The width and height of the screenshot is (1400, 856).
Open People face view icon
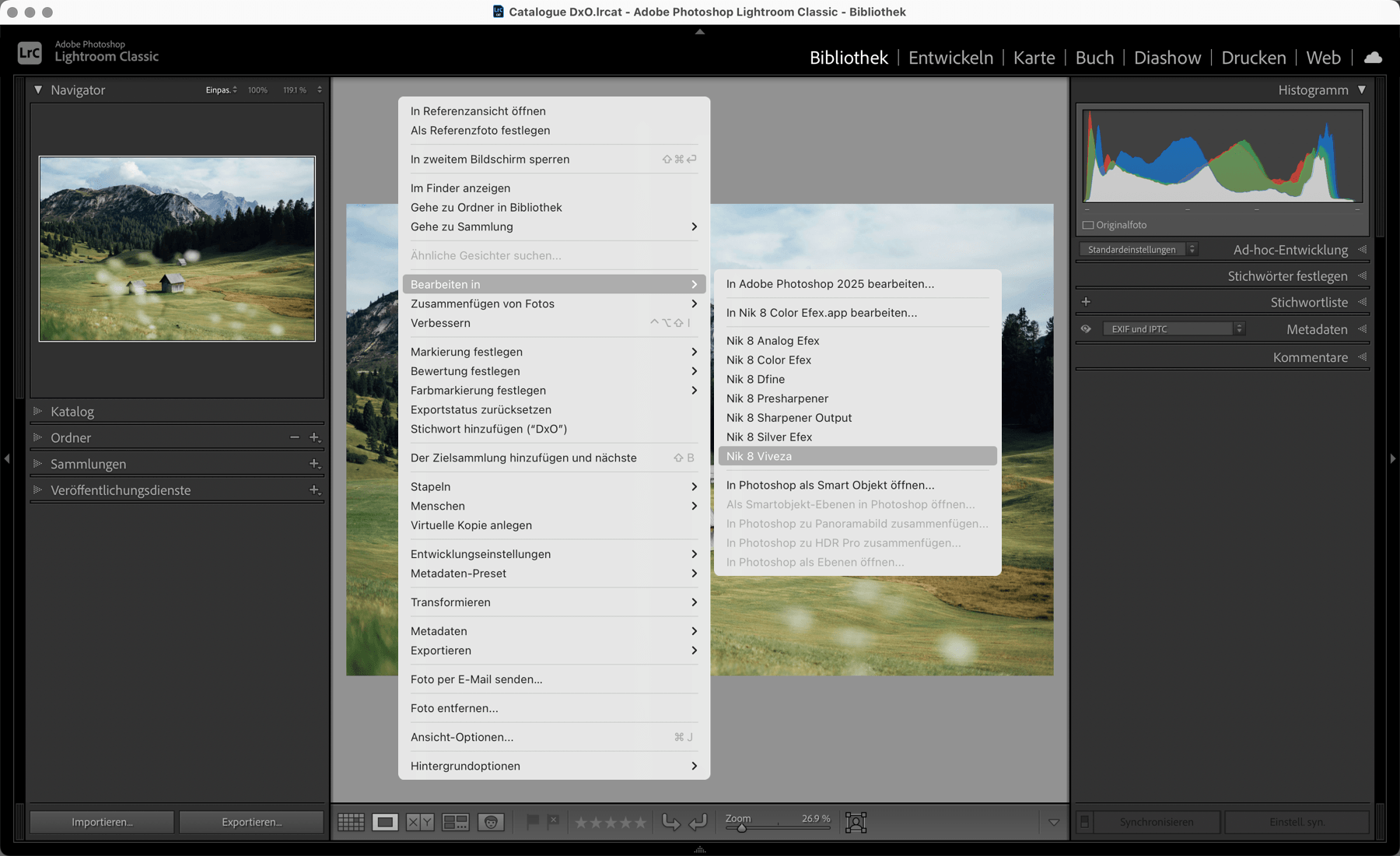(491, 822)
